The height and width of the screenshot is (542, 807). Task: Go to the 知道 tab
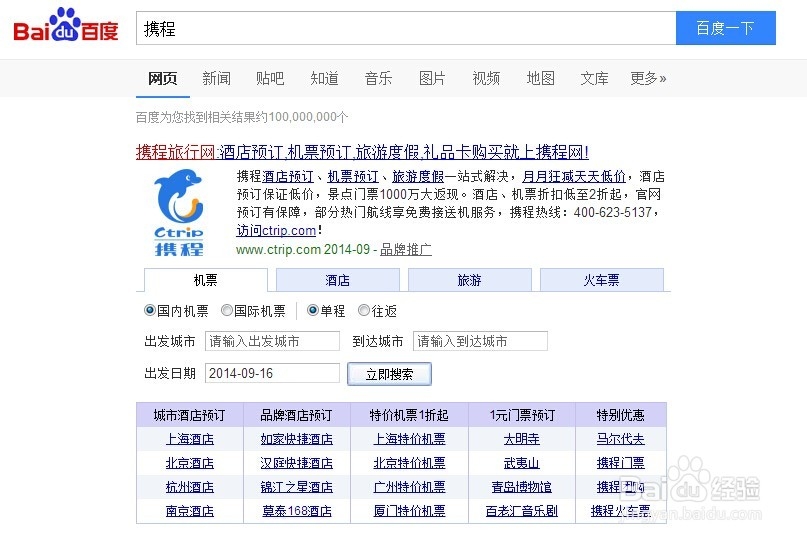click(x=324, y=78)
